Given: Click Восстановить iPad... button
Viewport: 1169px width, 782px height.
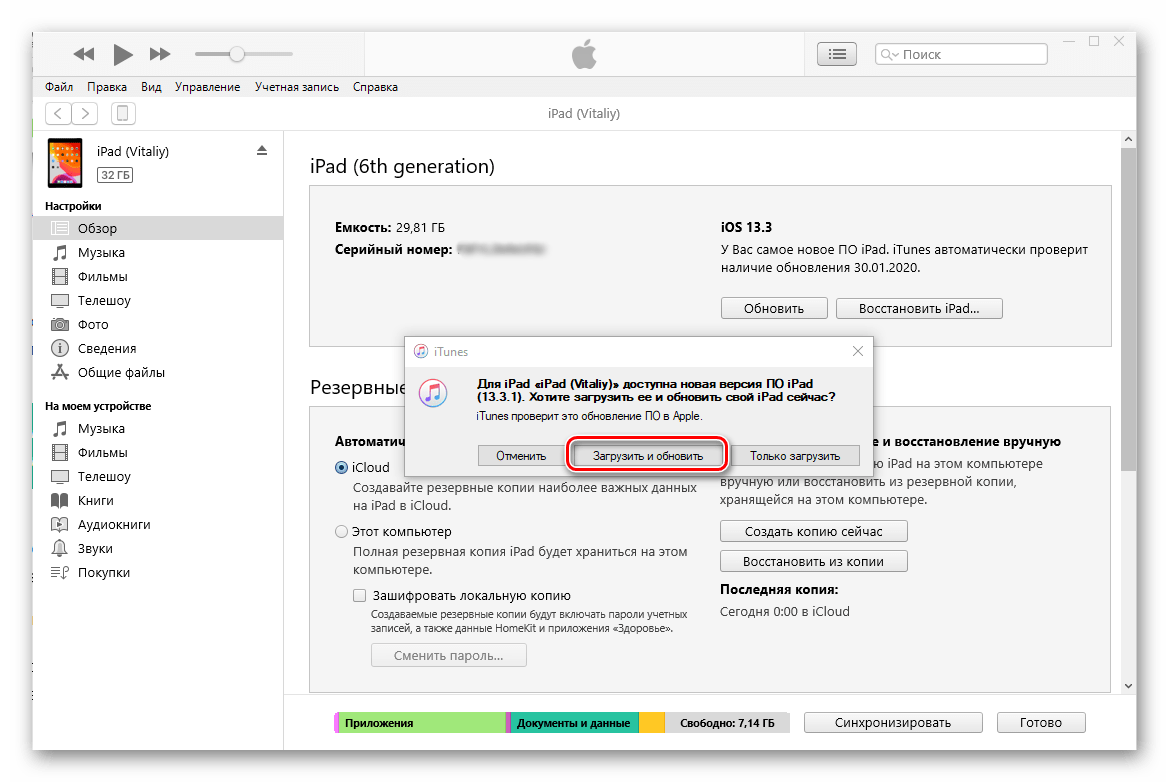Looking at the screenshot, I should coord(919,309).
